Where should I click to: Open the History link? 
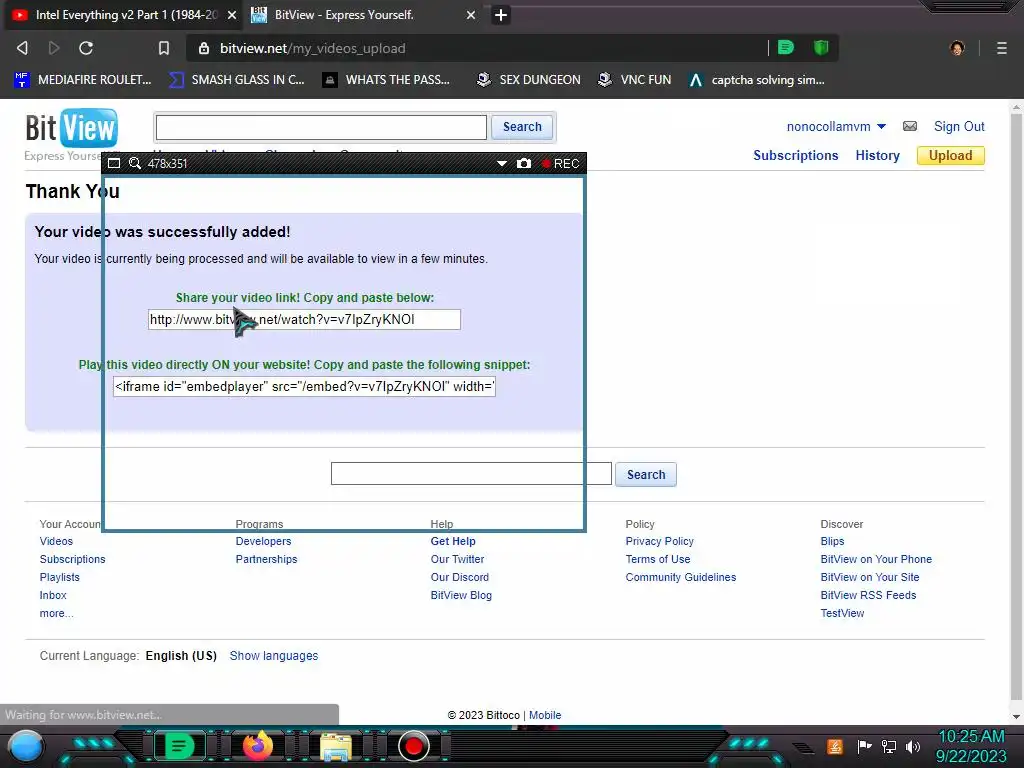(877, 155)
